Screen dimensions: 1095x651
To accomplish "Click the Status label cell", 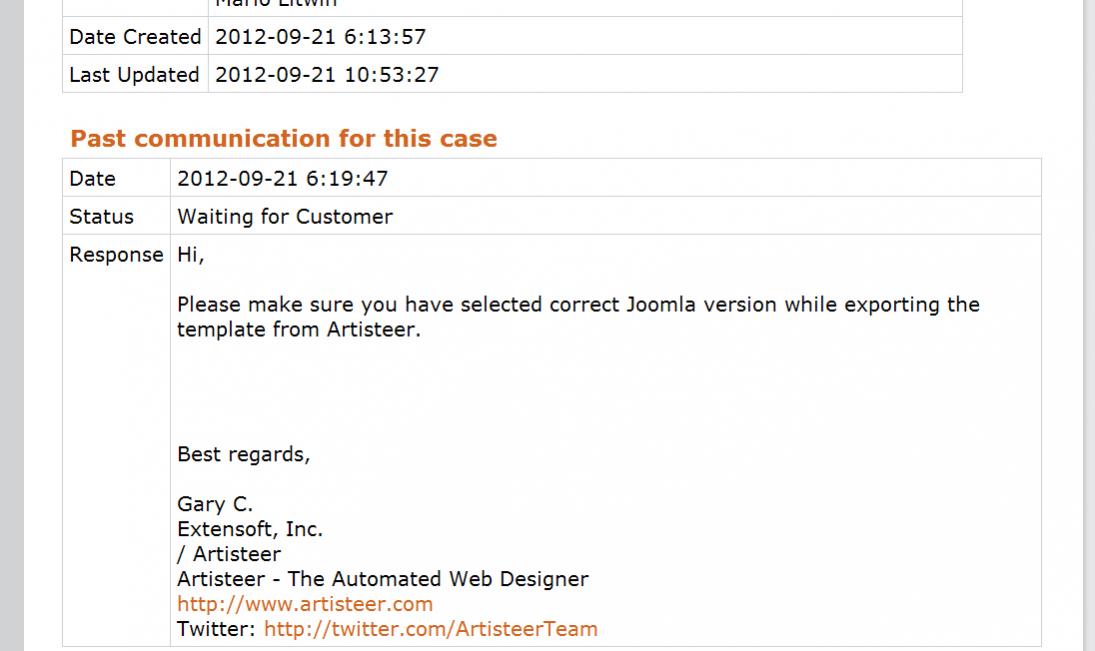I will click(x=117, y=216).
